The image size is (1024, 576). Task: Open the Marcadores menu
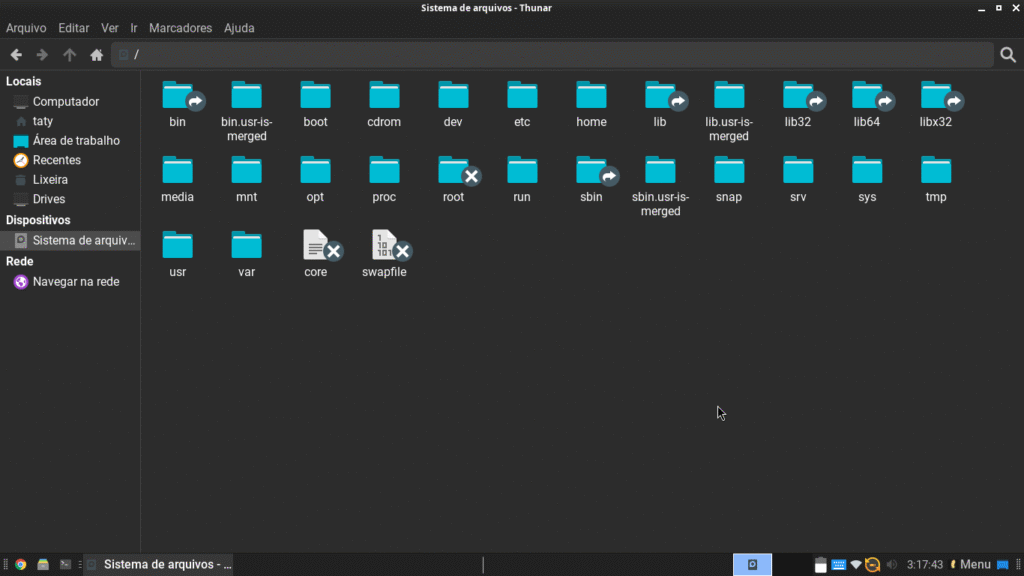click(180, 28)
